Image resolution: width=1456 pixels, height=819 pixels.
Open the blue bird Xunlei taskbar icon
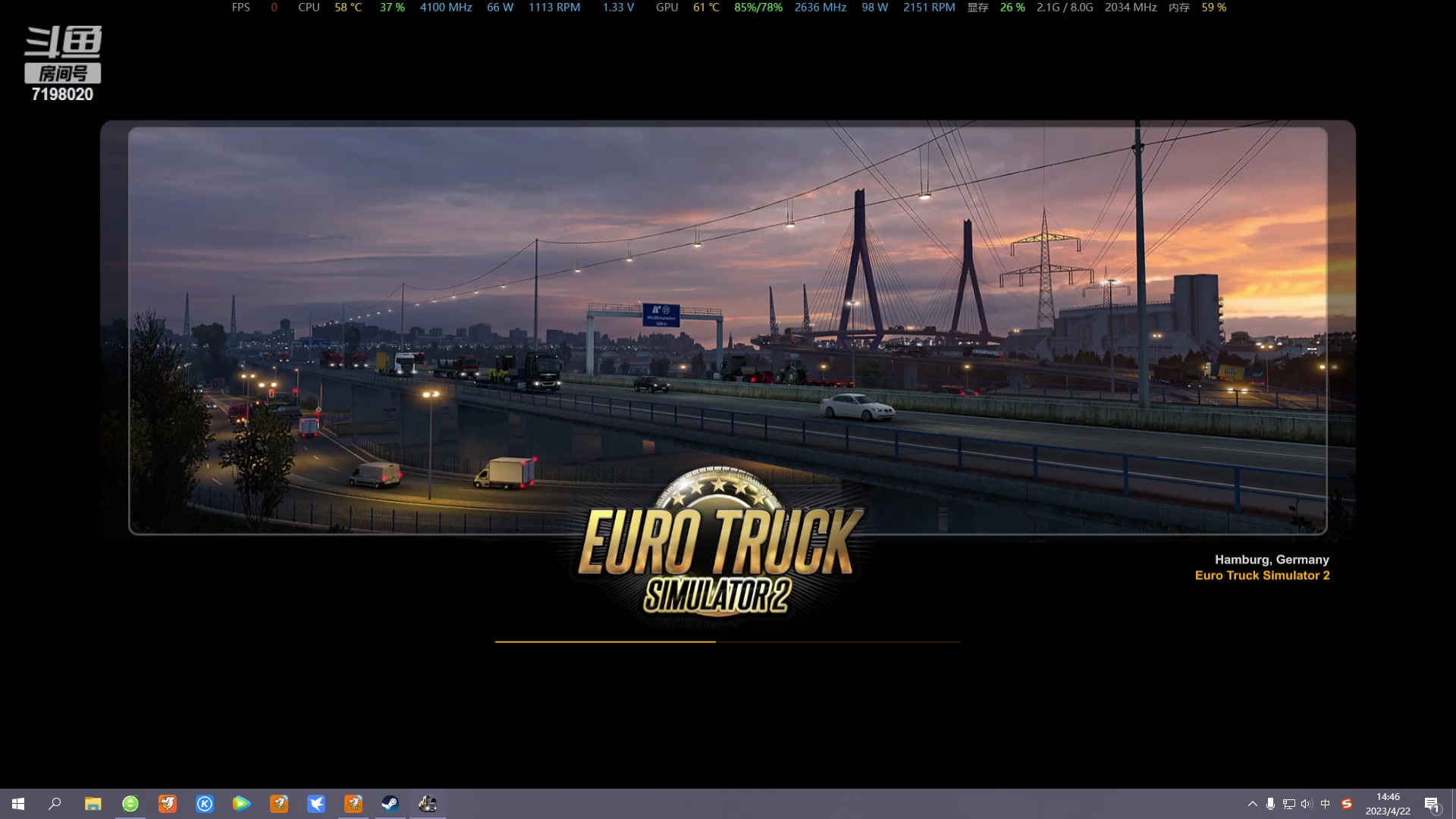point(316,804)
